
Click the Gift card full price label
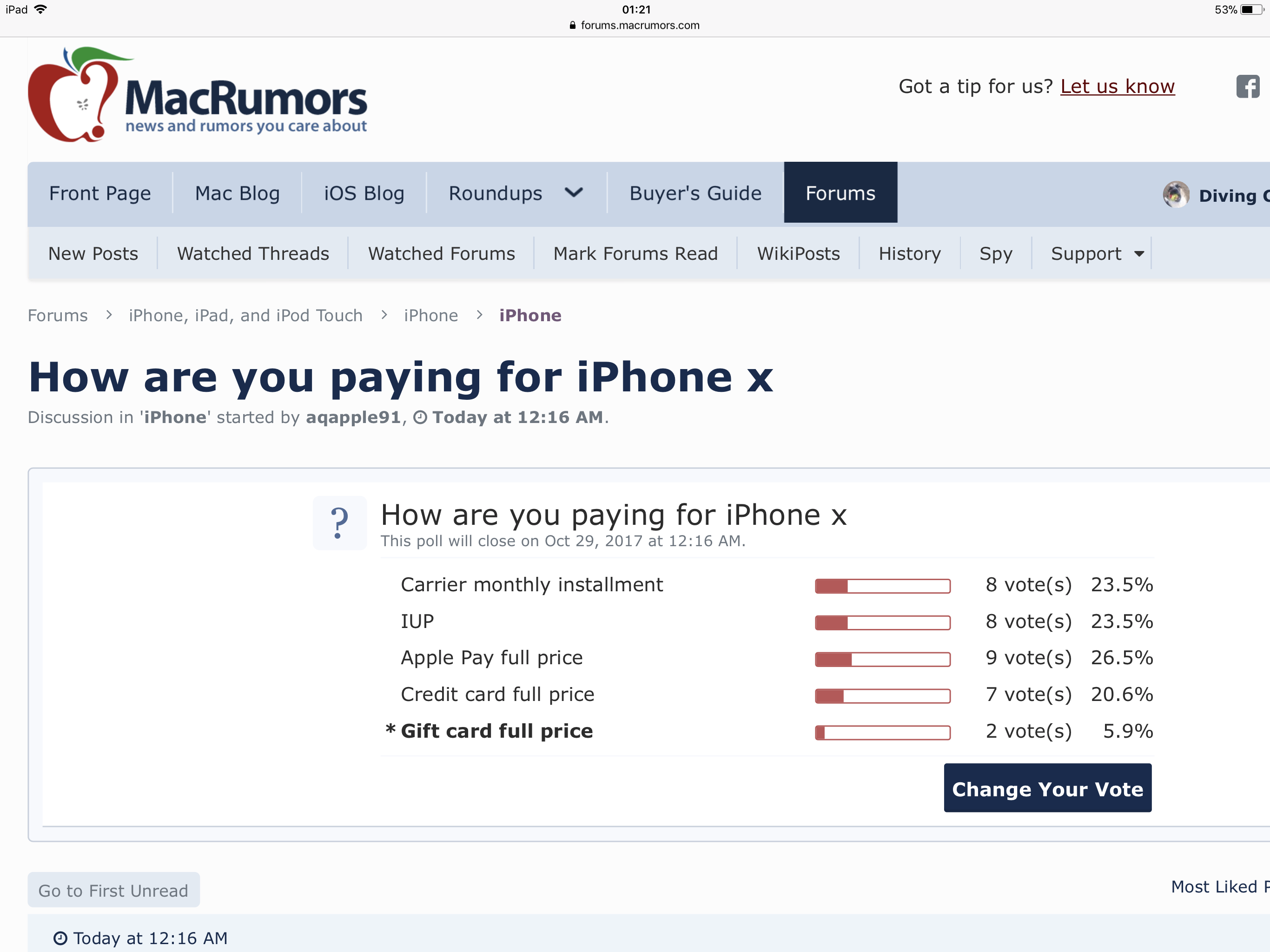pos(496,732)
